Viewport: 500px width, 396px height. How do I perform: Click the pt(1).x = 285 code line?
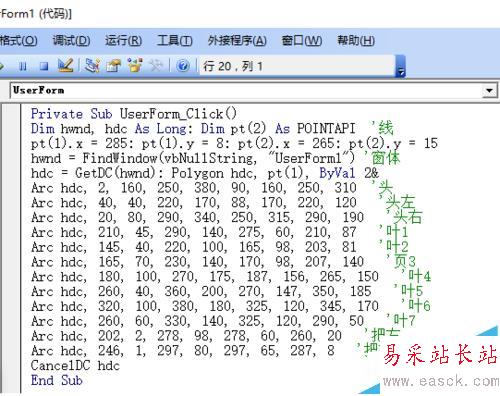234,143
